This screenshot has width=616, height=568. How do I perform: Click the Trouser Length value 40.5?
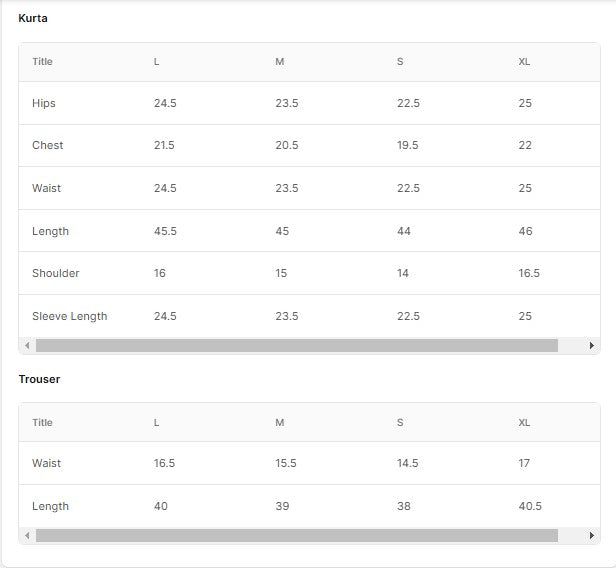(530, 506)
